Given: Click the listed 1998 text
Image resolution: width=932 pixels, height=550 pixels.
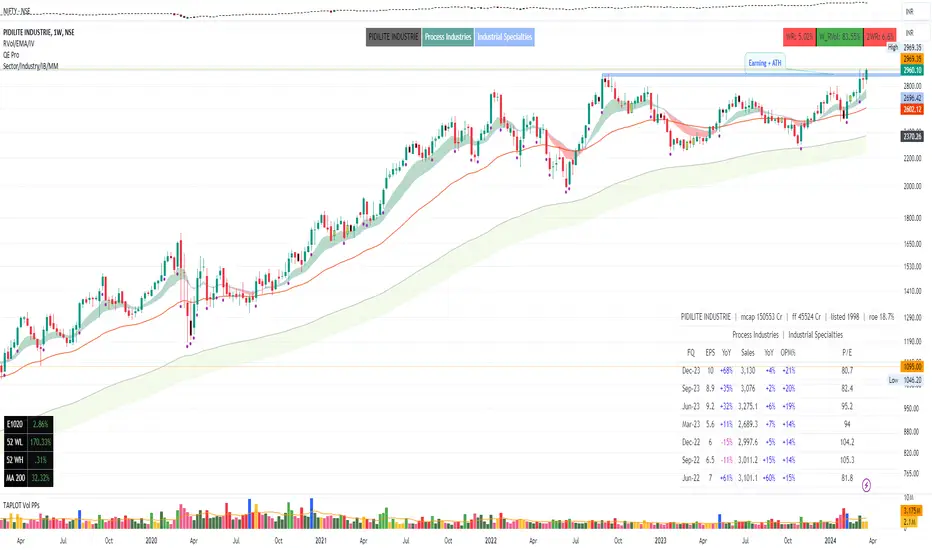Looking at the screenshot, I should pos(845,317).
